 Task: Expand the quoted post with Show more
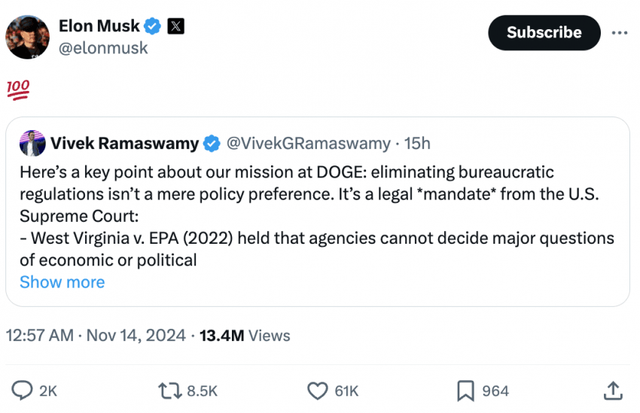coord(62,282)
